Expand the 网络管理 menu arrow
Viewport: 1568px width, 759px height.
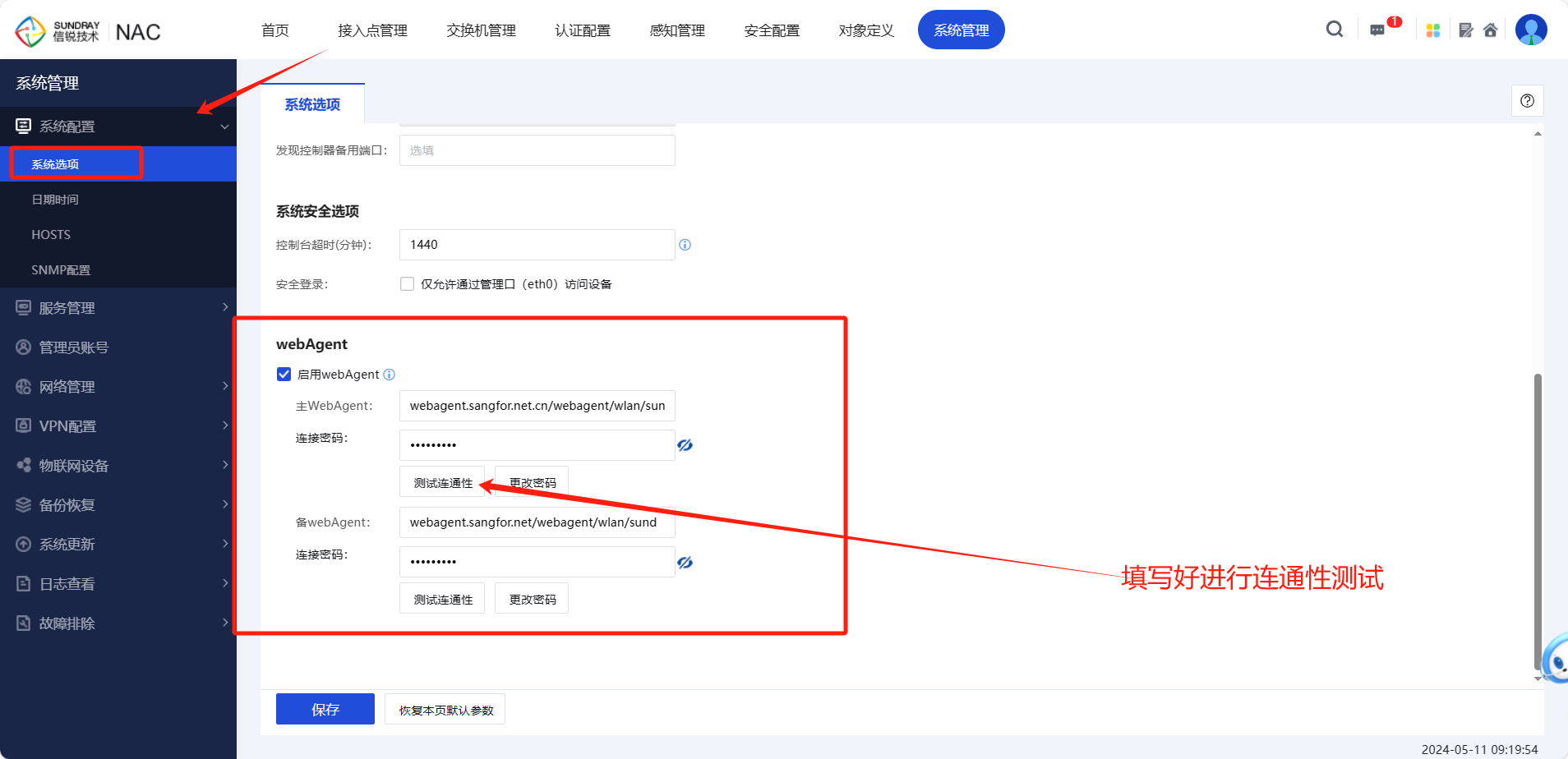pos(225,385)
